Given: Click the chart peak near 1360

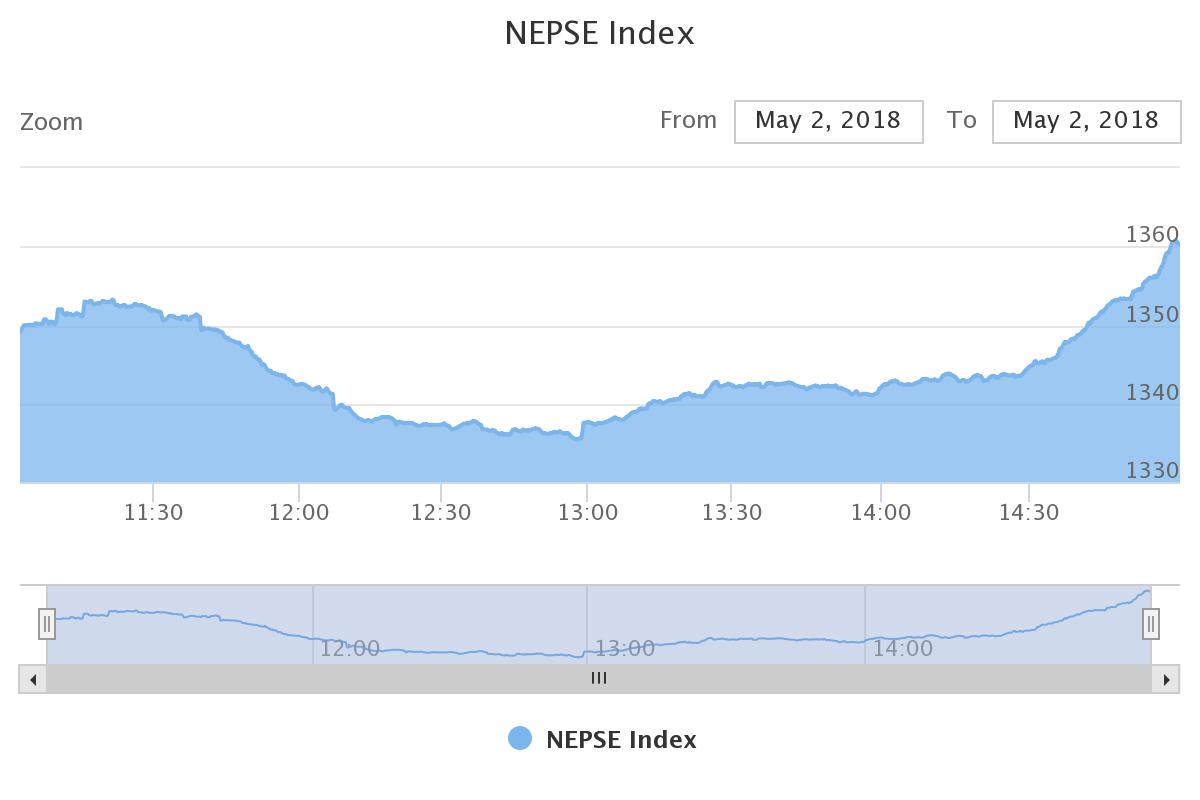Looking at the screenshot, I should click(x=1176, y=243).
